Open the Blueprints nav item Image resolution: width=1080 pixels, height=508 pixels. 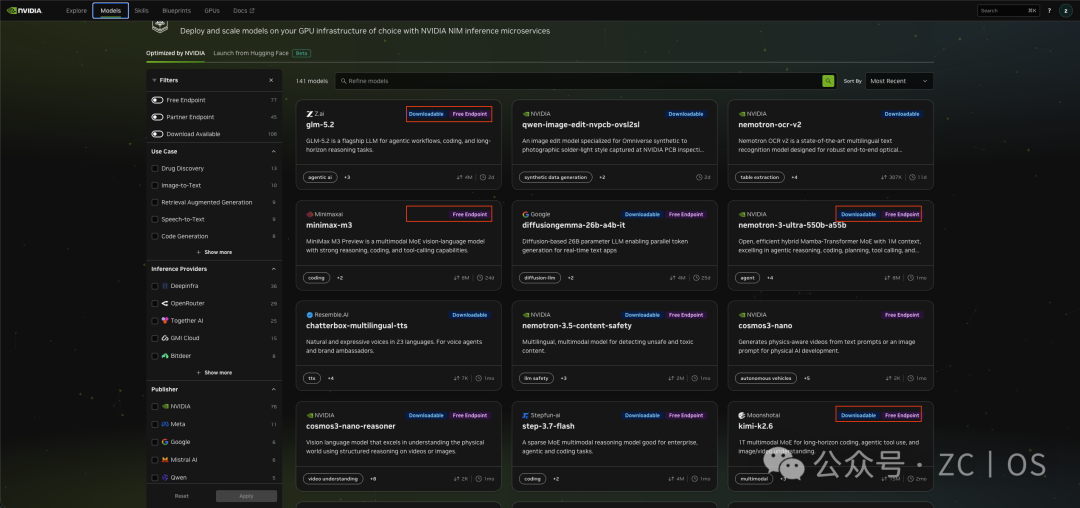(177, 10)
